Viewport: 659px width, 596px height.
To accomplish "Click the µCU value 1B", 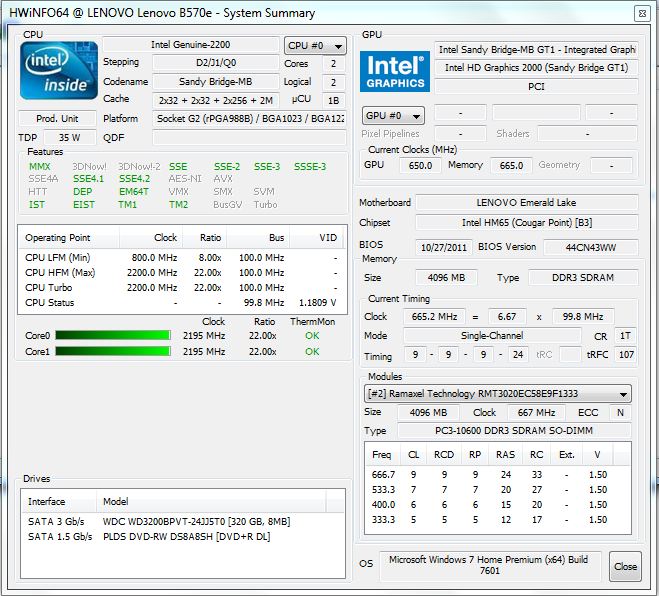I will click(334, 100).
